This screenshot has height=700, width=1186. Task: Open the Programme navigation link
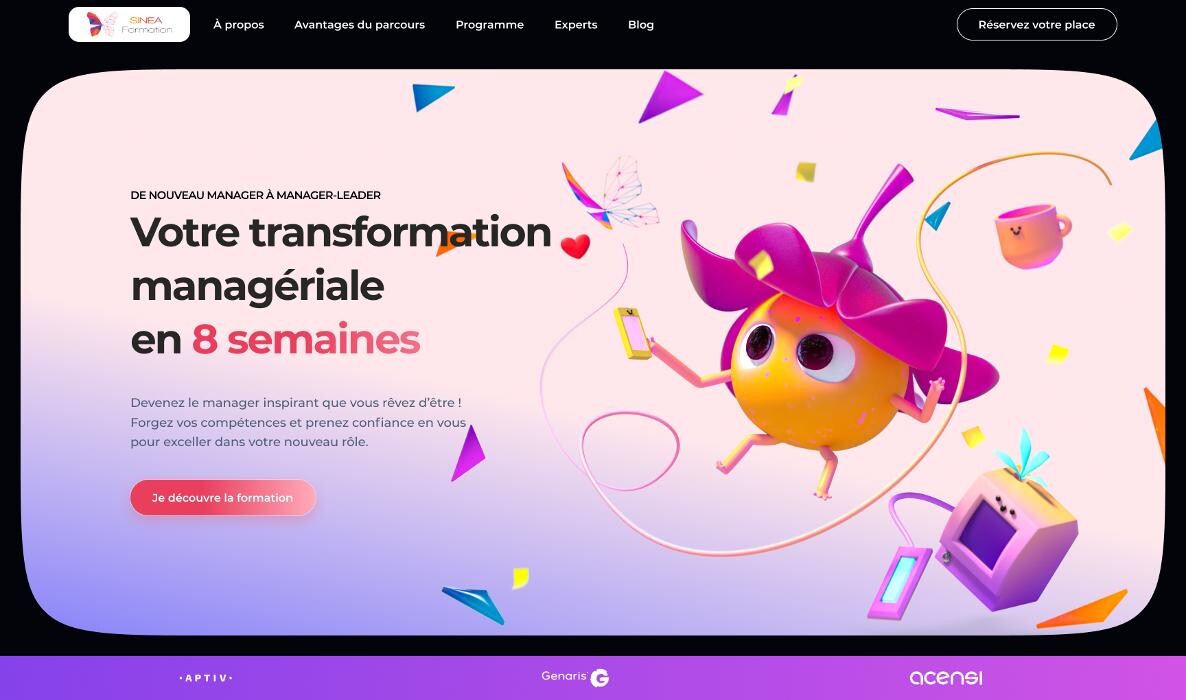click(489, 25)
